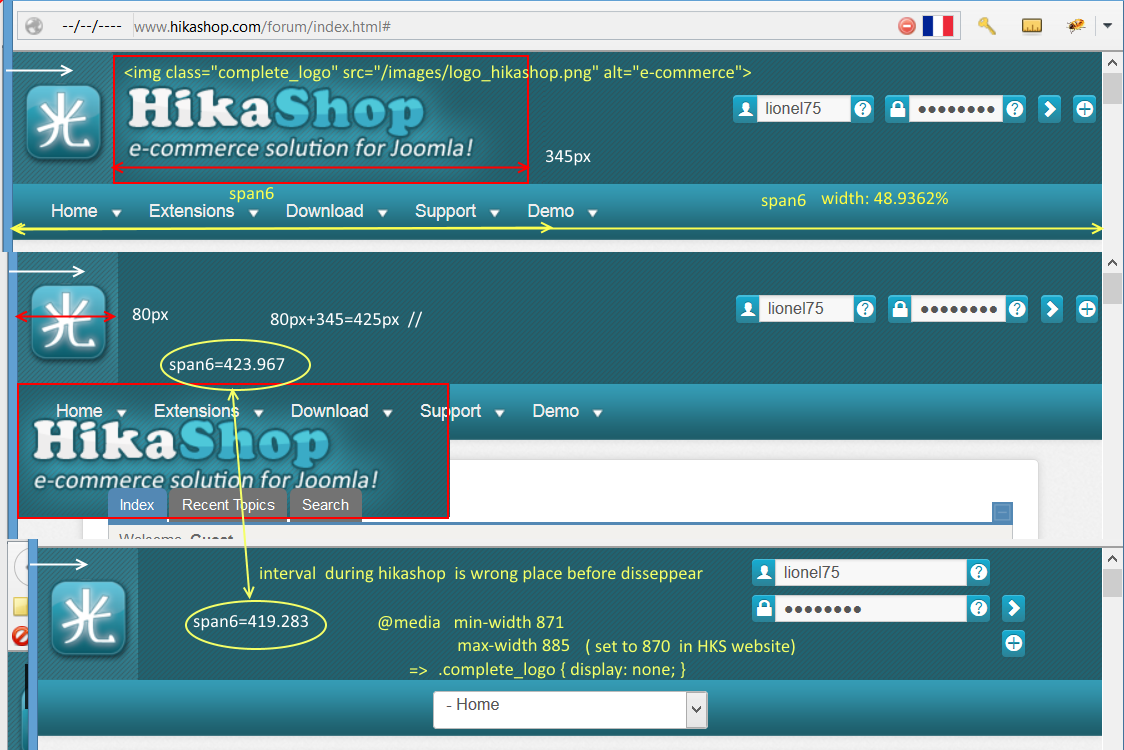This screenshot has width=1124, height=750.
Task: Open Home menu in address-bar view
Action: click(x=74, y=211)
